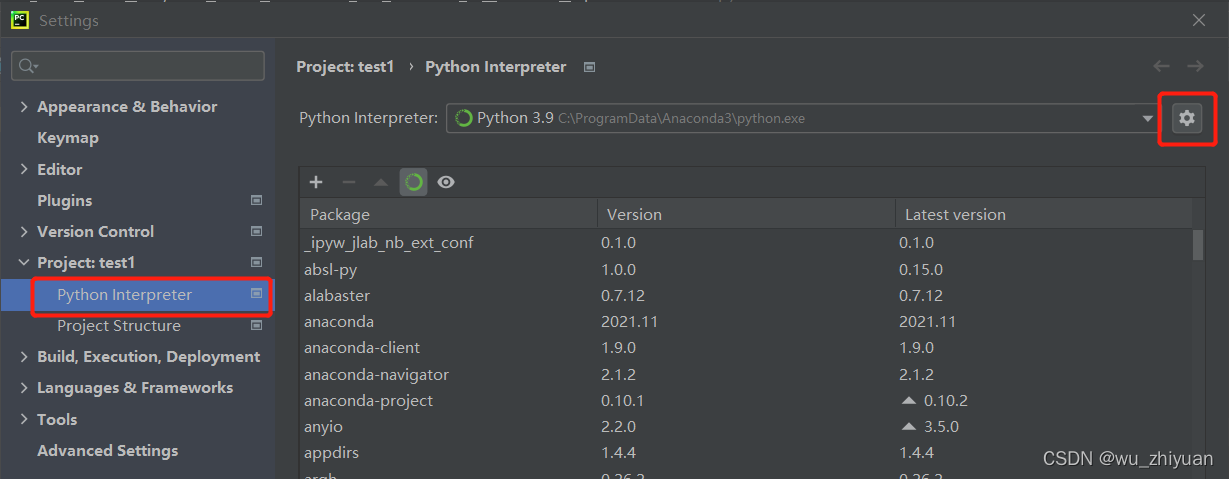Click the navigate back arrow

click(1161, 66)
